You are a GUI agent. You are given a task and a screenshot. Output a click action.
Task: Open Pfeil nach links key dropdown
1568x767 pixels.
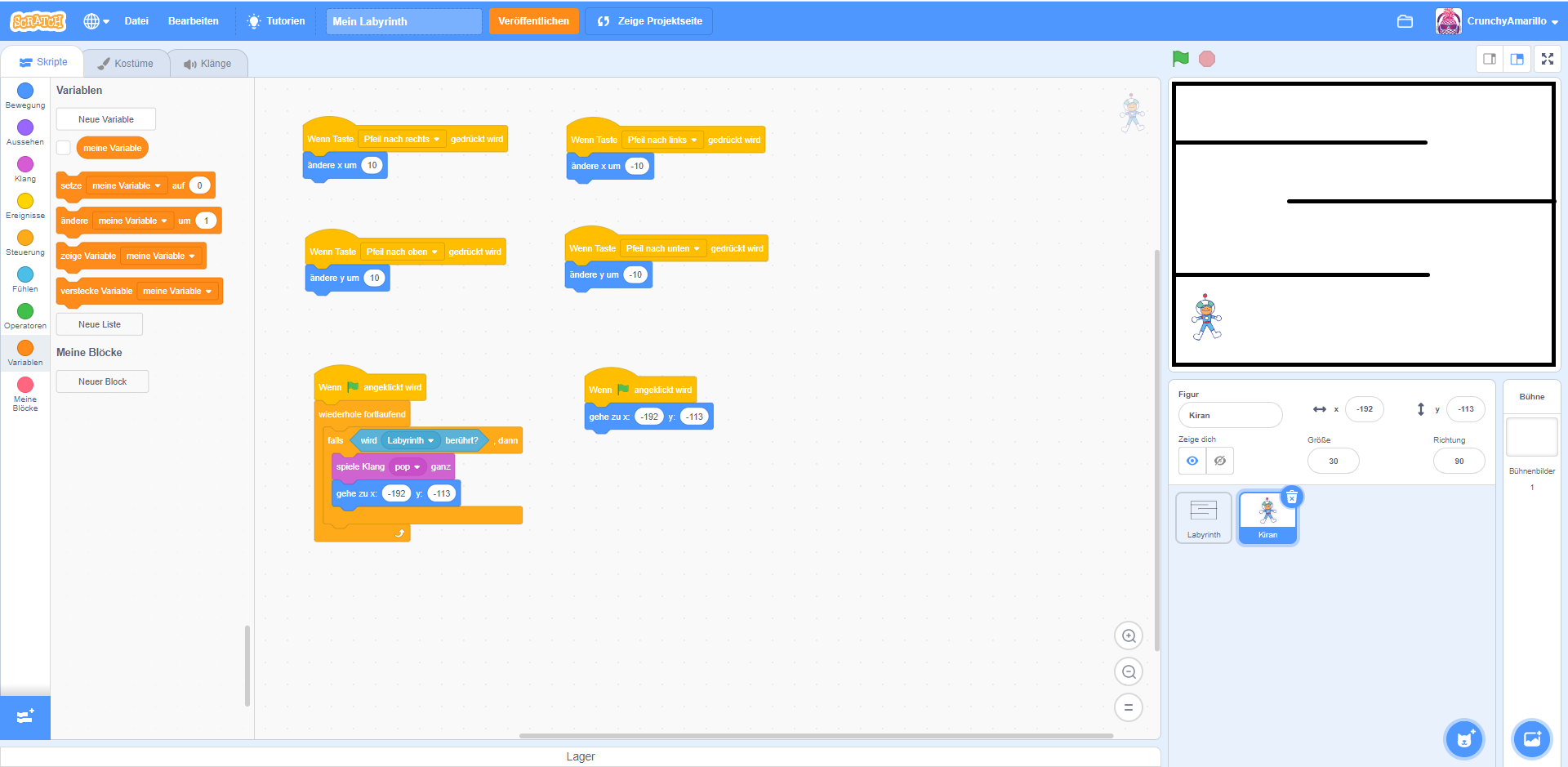tap(663, 140)
